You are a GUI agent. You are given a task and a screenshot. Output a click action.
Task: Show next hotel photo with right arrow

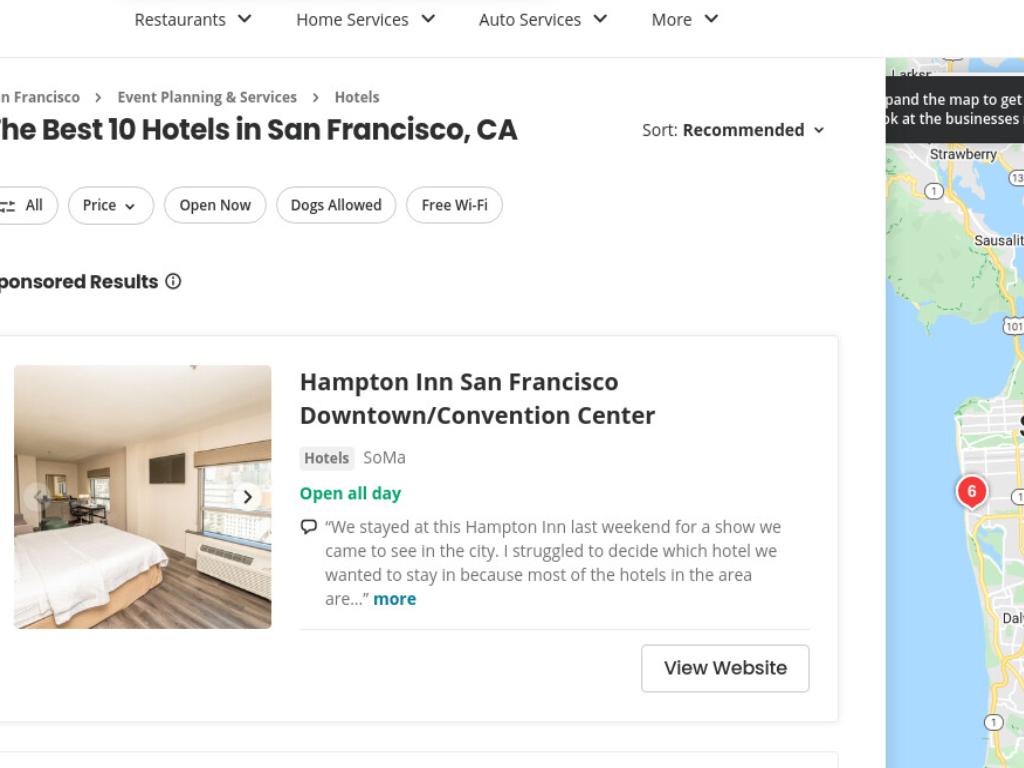(x=248, y=498)
